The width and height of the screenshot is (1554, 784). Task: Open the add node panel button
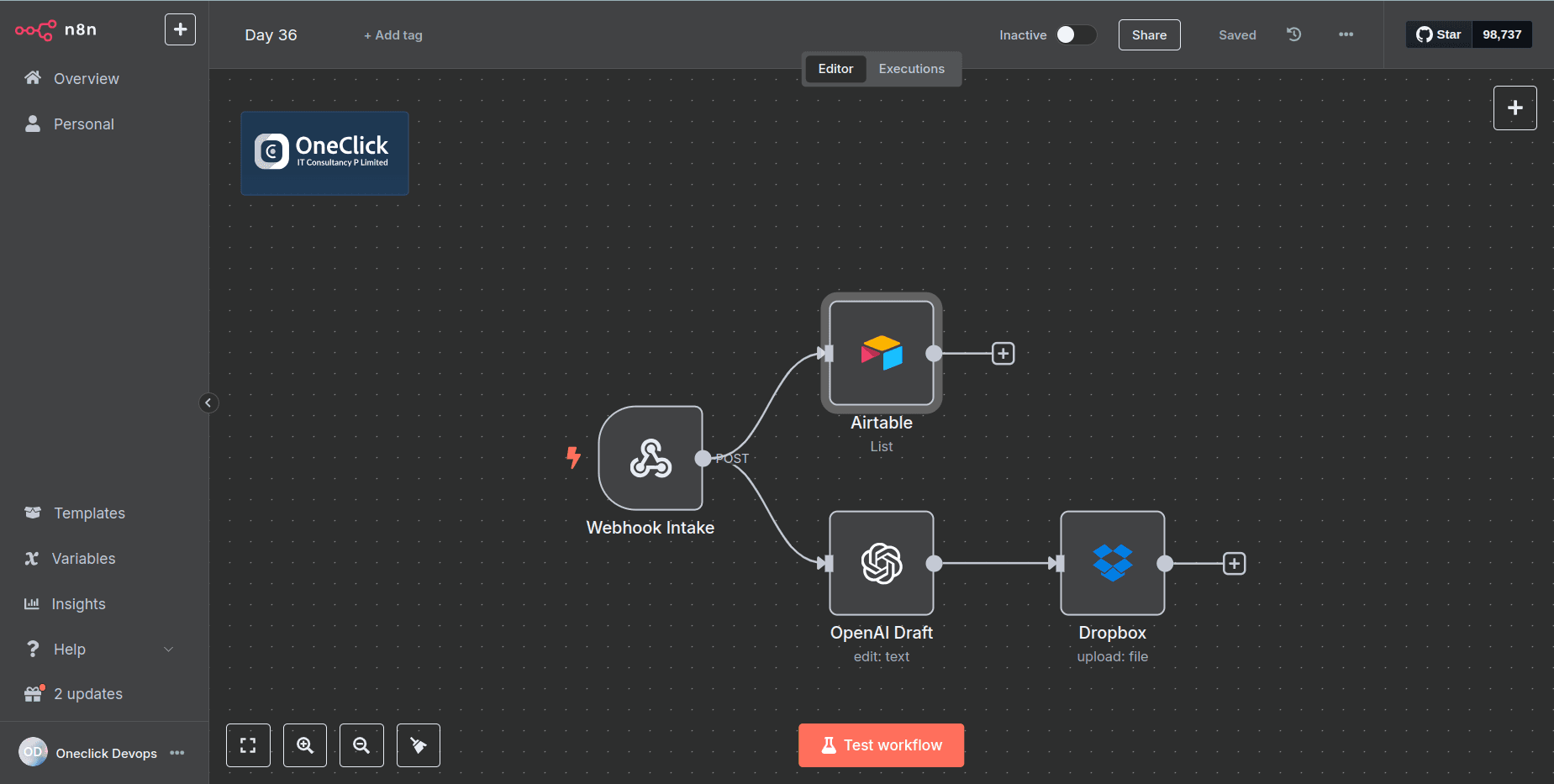tap(1514, 108)
